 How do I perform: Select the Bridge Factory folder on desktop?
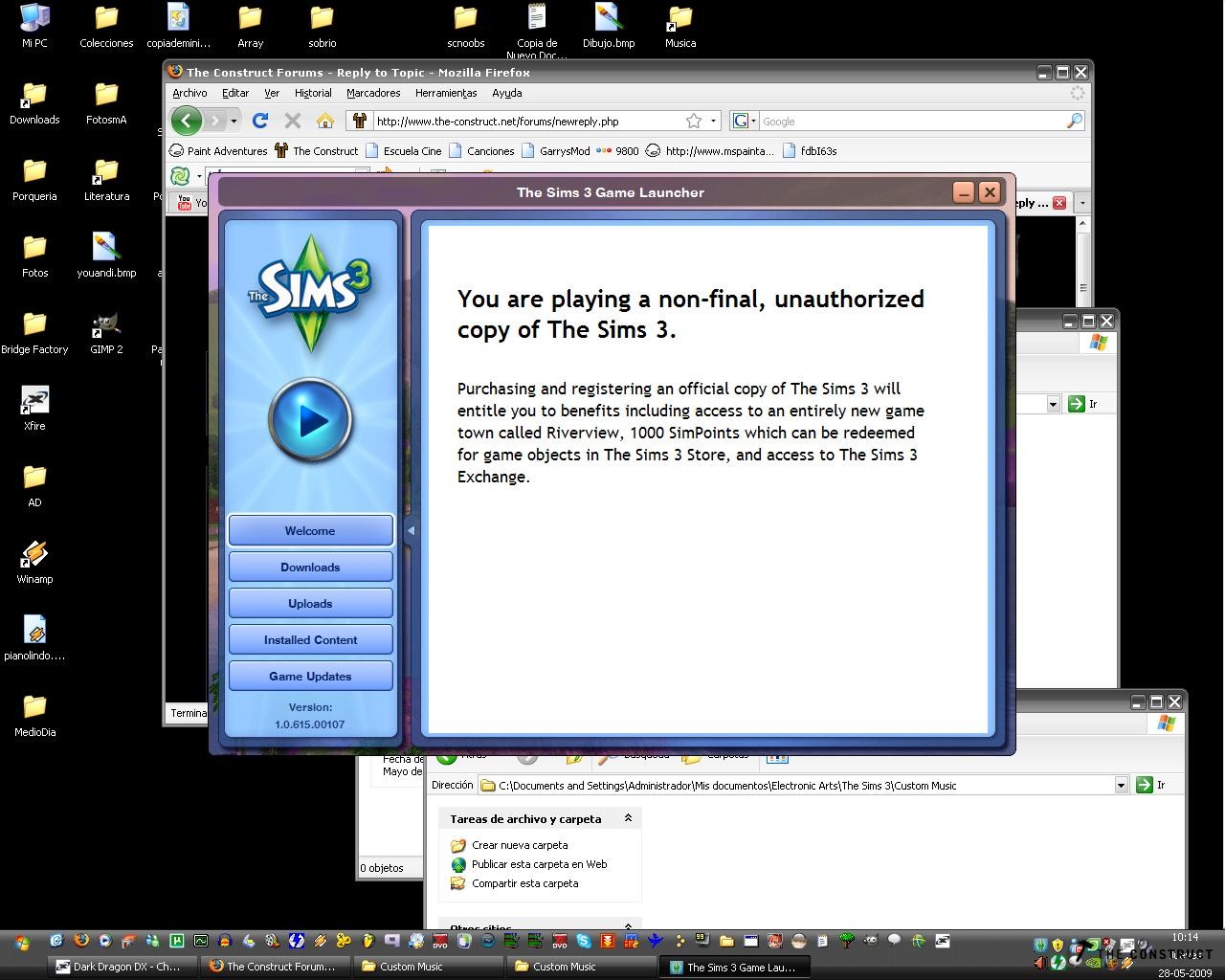[x=34, y=332]
